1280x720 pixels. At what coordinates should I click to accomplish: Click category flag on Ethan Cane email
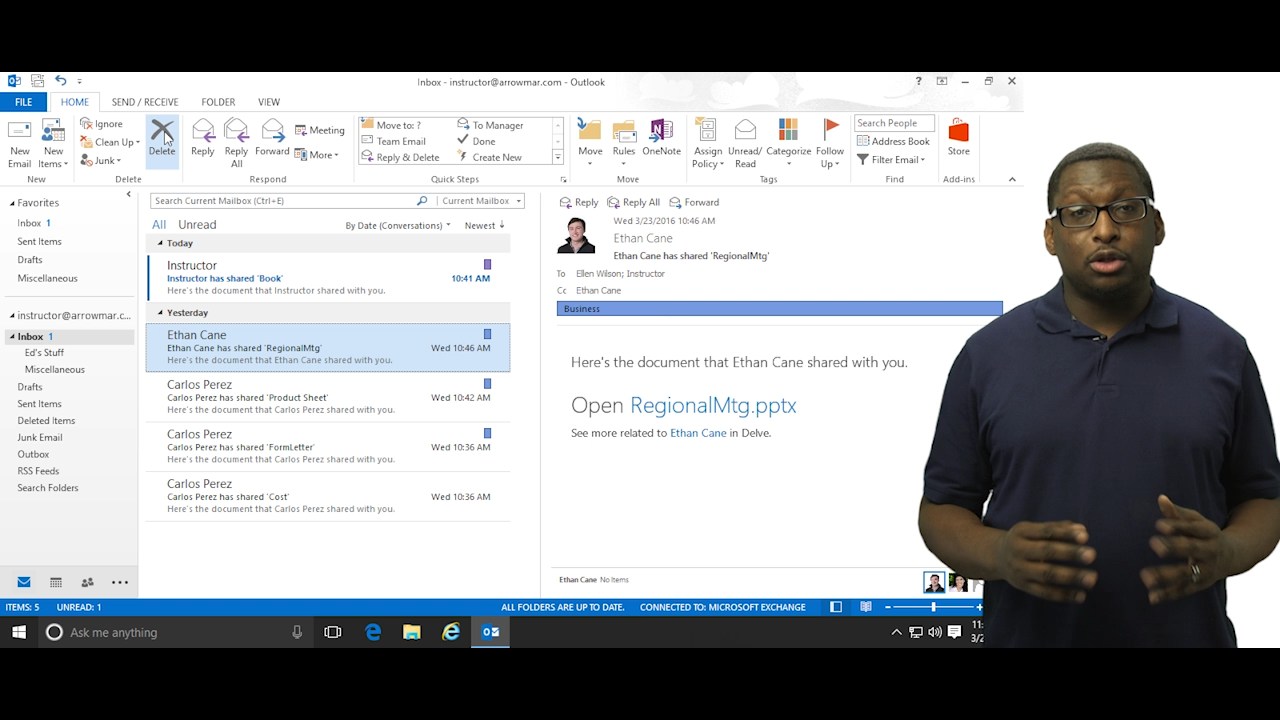(x=488, y=334)
